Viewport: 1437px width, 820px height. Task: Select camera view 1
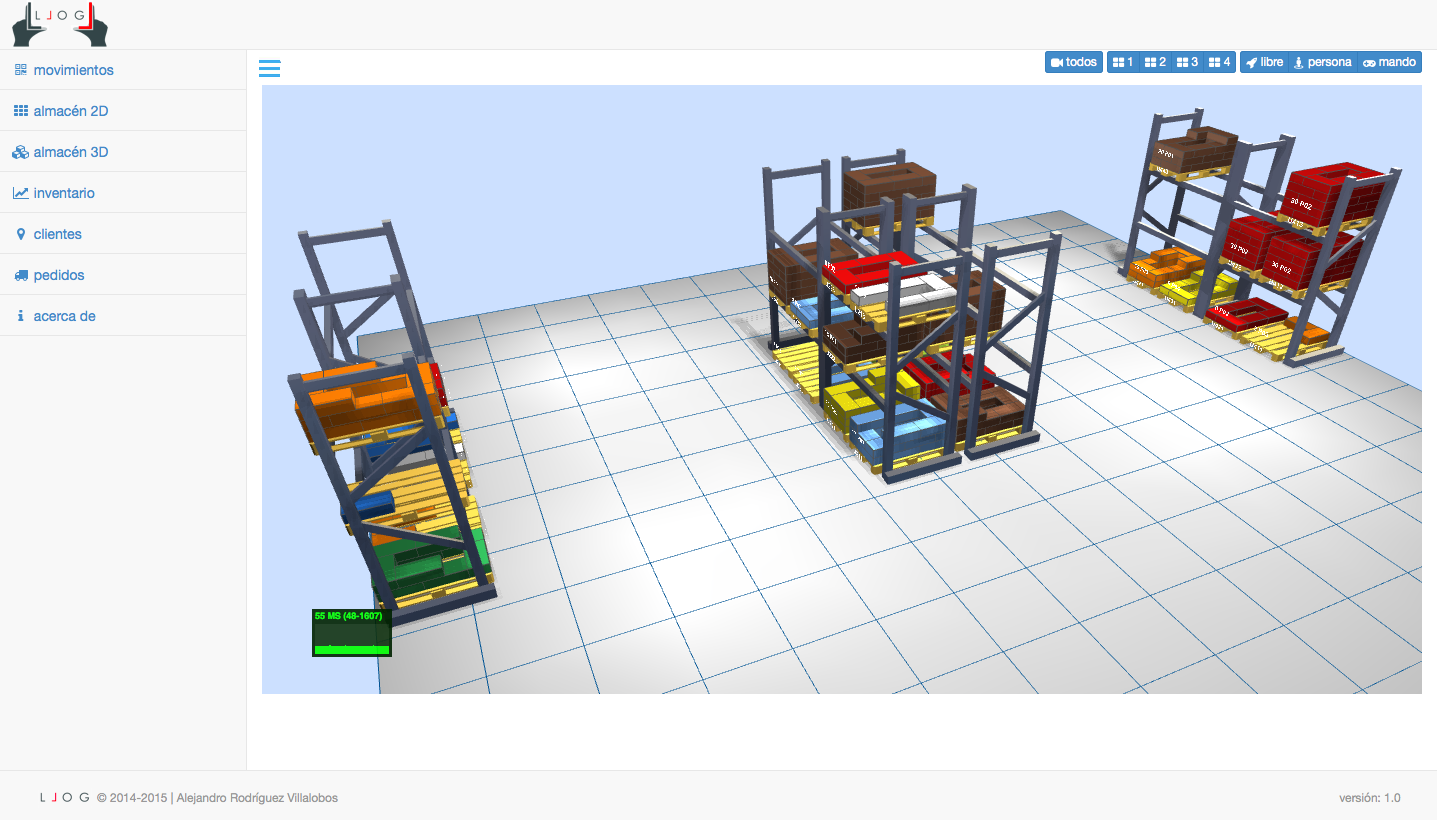point(1123,62)
